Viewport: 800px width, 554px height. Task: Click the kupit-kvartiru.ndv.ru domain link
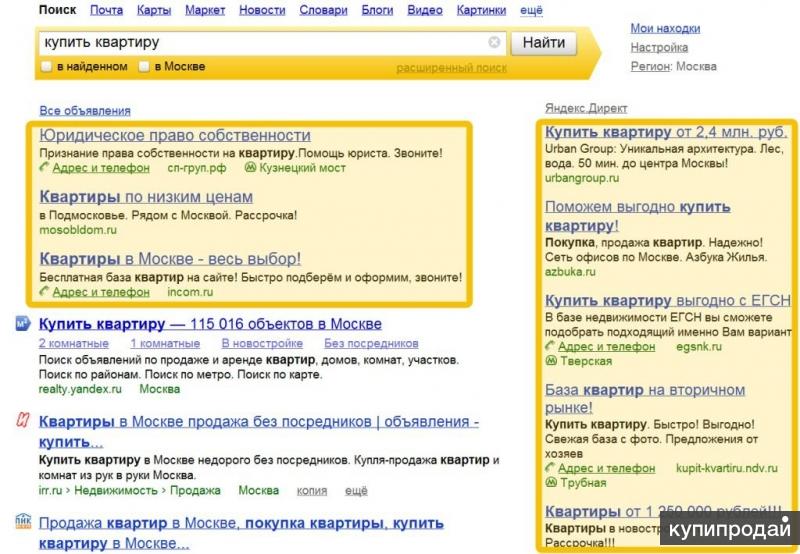click(x=727, y=468)
